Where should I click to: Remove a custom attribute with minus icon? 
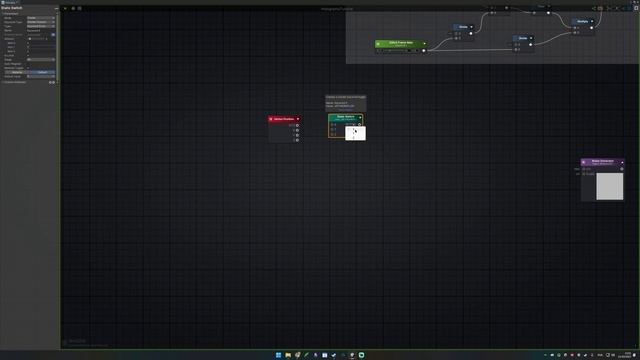tap(53, 82)
